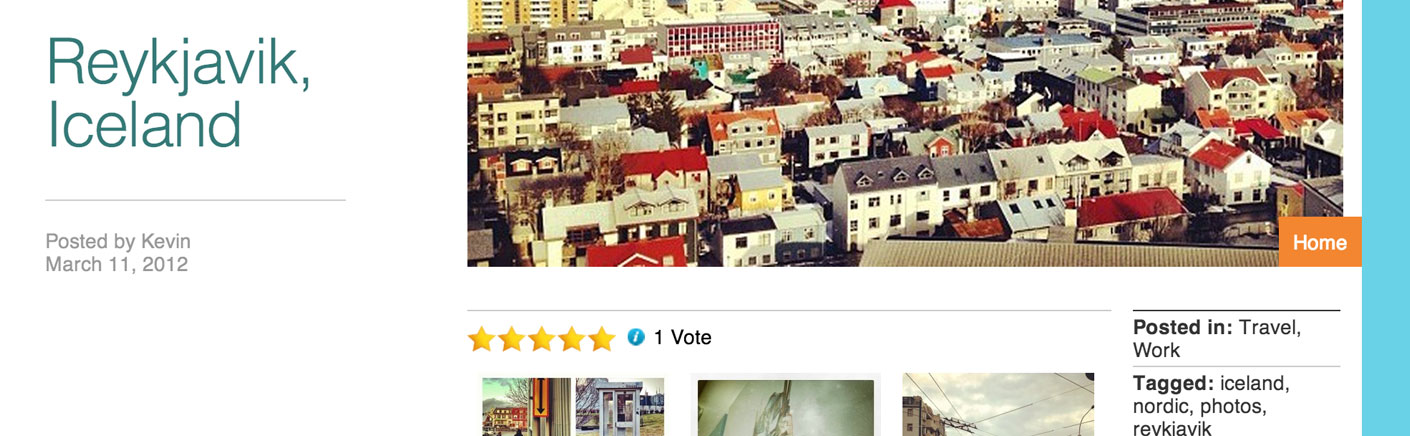Open the Travel category link

click(x=1270, y=328)
